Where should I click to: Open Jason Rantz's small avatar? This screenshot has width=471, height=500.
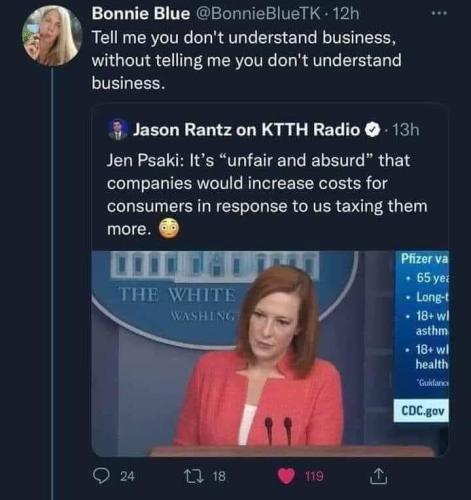coord(118,129)
